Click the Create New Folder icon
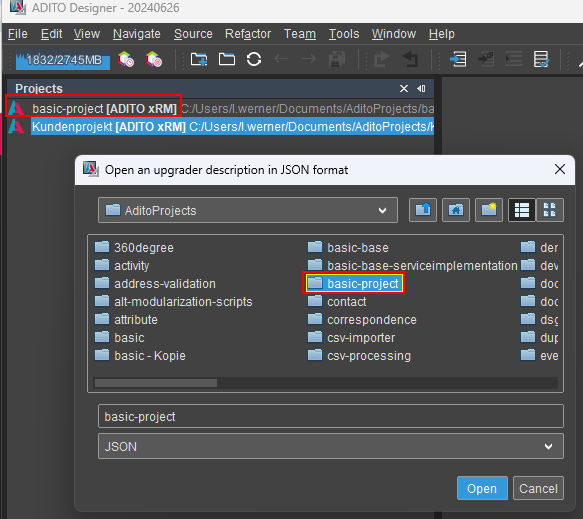This screenshot has height=519, width=583. (x=489, y=210)
